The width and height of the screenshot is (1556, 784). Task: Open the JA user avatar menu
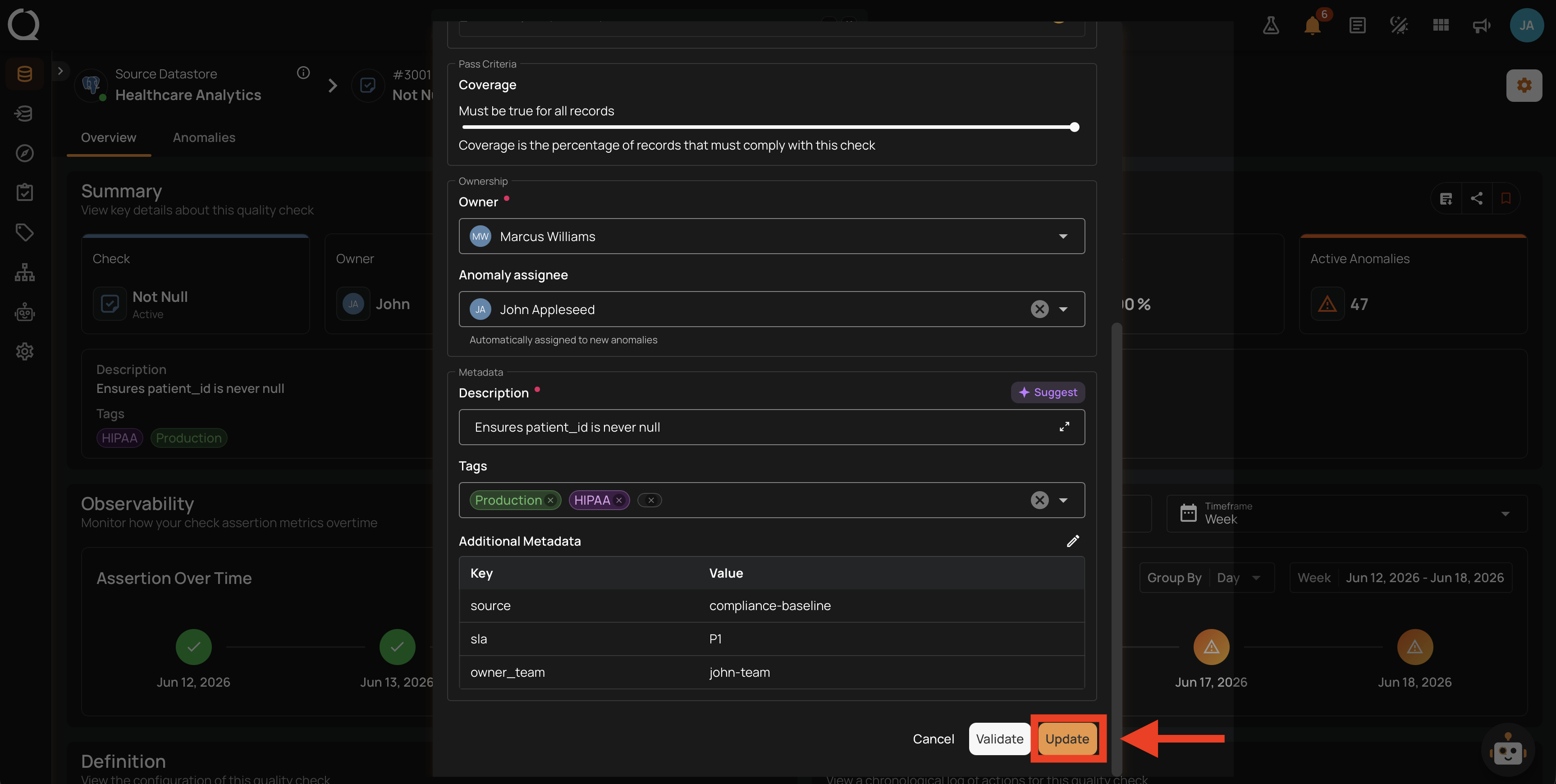1526,25
